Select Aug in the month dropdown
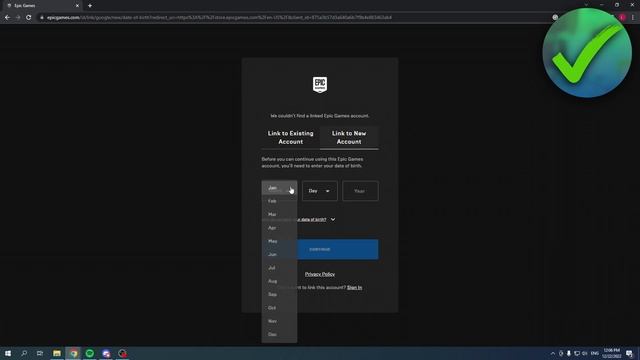 click(279, 281)
